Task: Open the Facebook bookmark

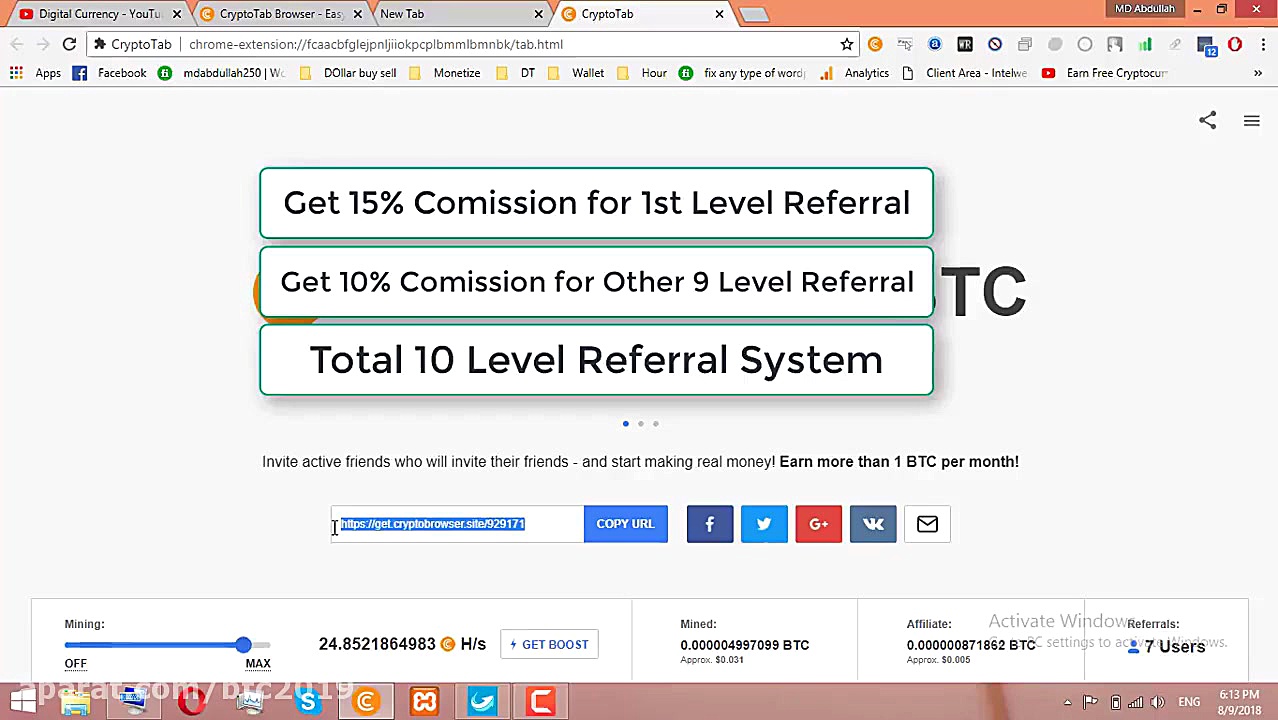Action: click(x=110, y=73)
